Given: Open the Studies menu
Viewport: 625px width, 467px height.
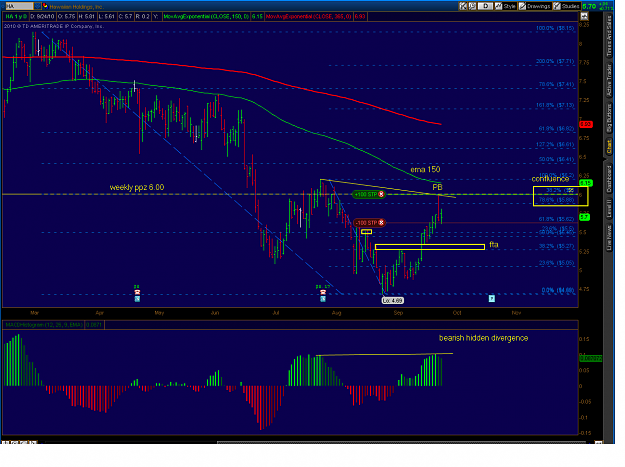Looking at the screenshot, I should 566,6.
